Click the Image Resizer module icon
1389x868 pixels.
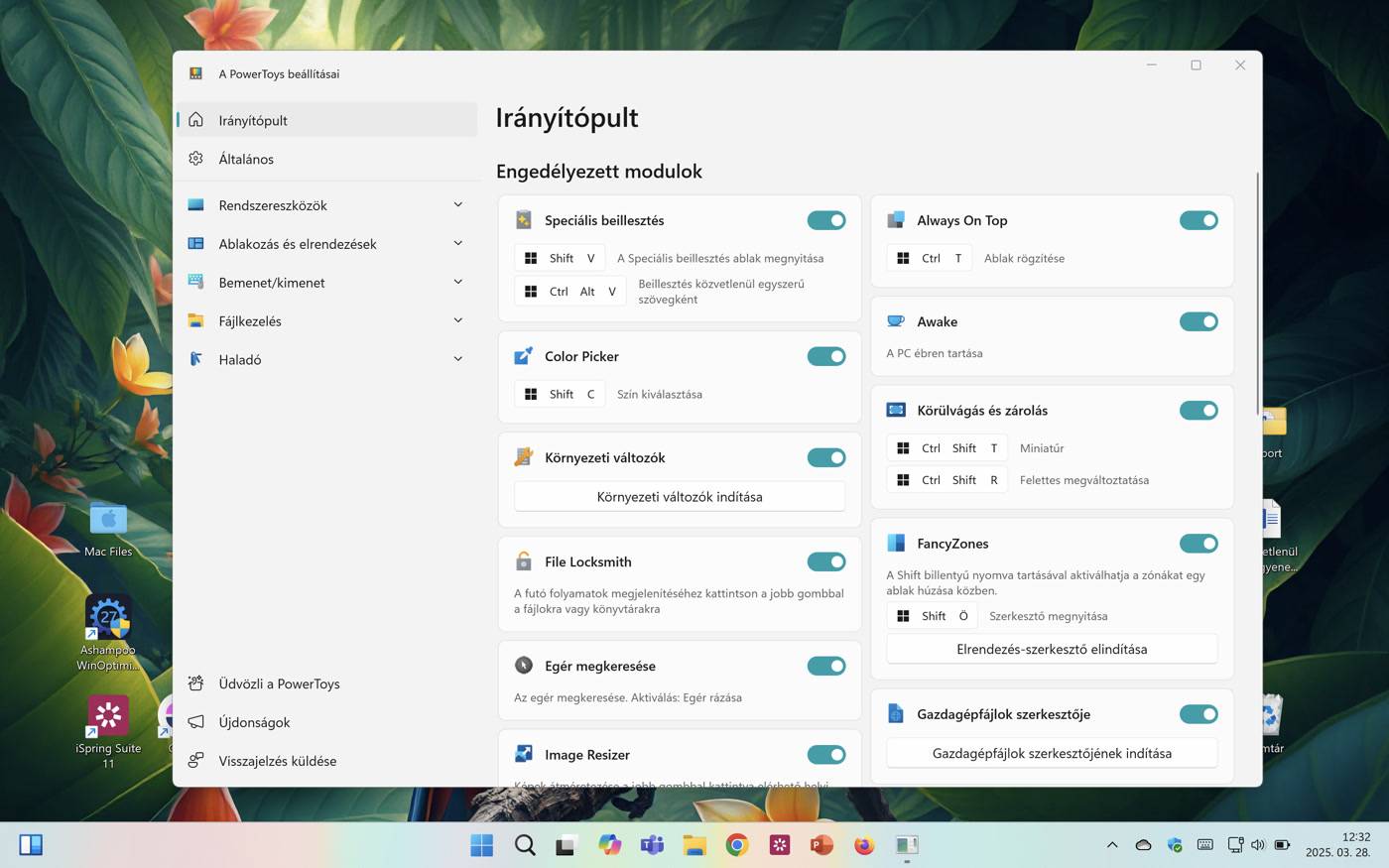pos(524,754)
